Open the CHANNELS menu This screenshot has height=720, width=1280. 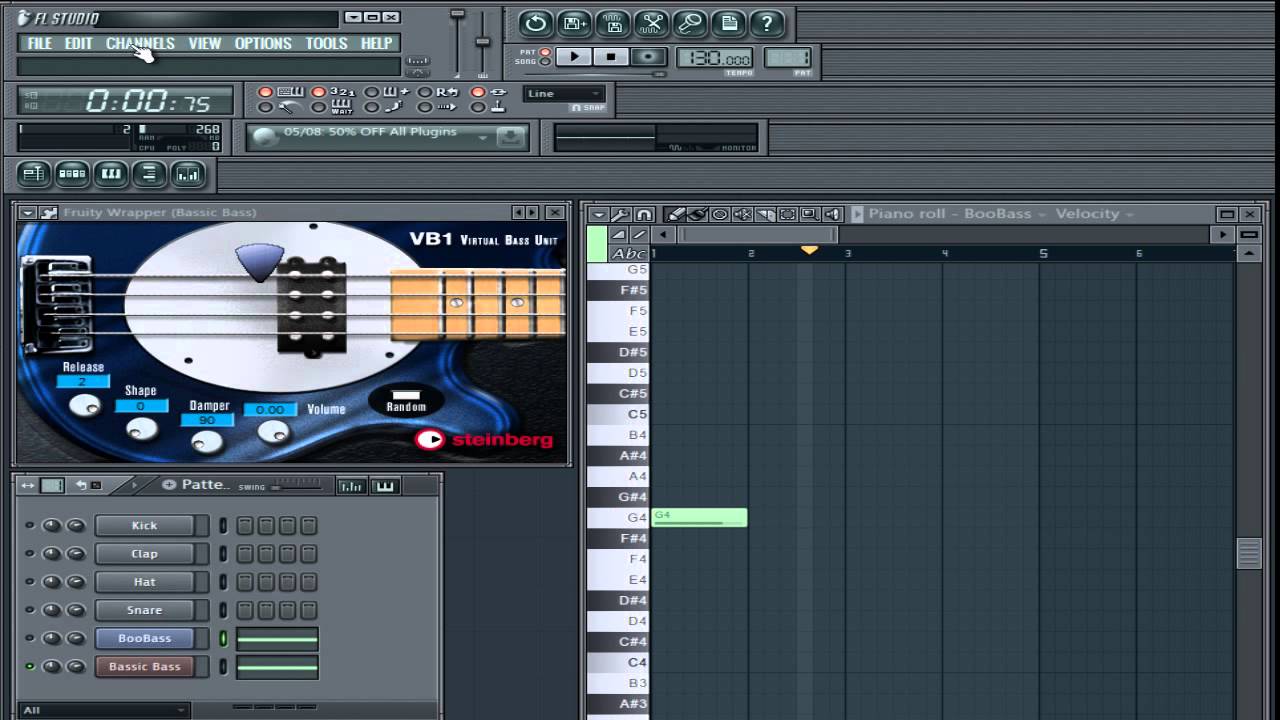coord(140,43)
